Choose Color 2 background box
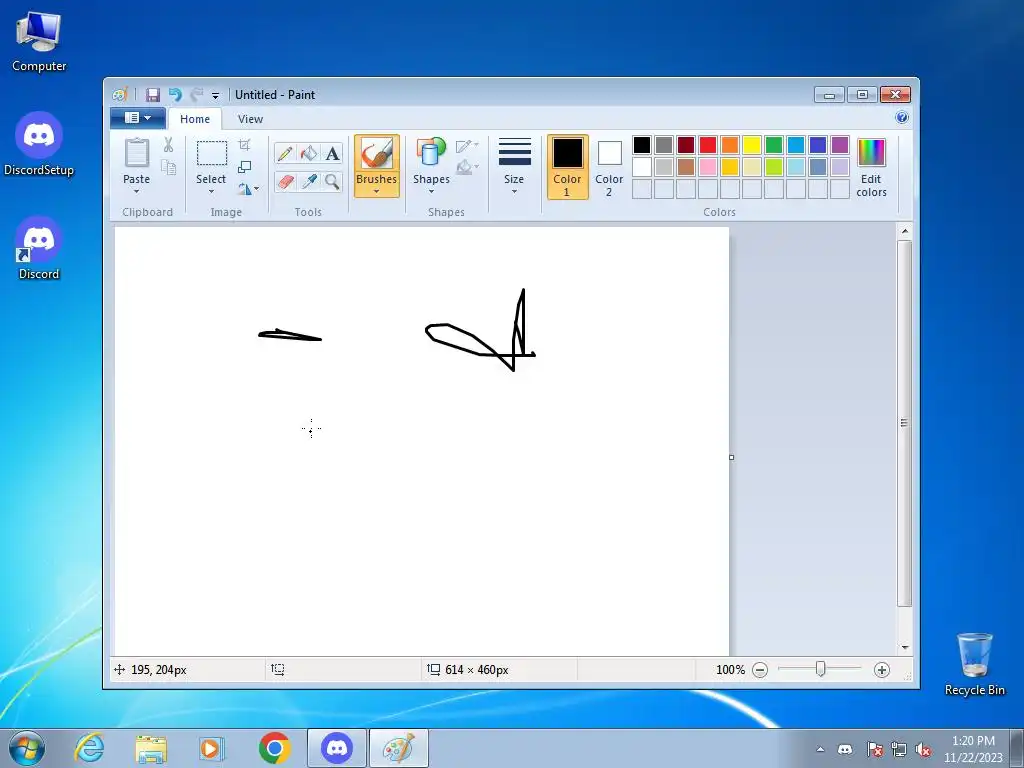 (609, 167)
